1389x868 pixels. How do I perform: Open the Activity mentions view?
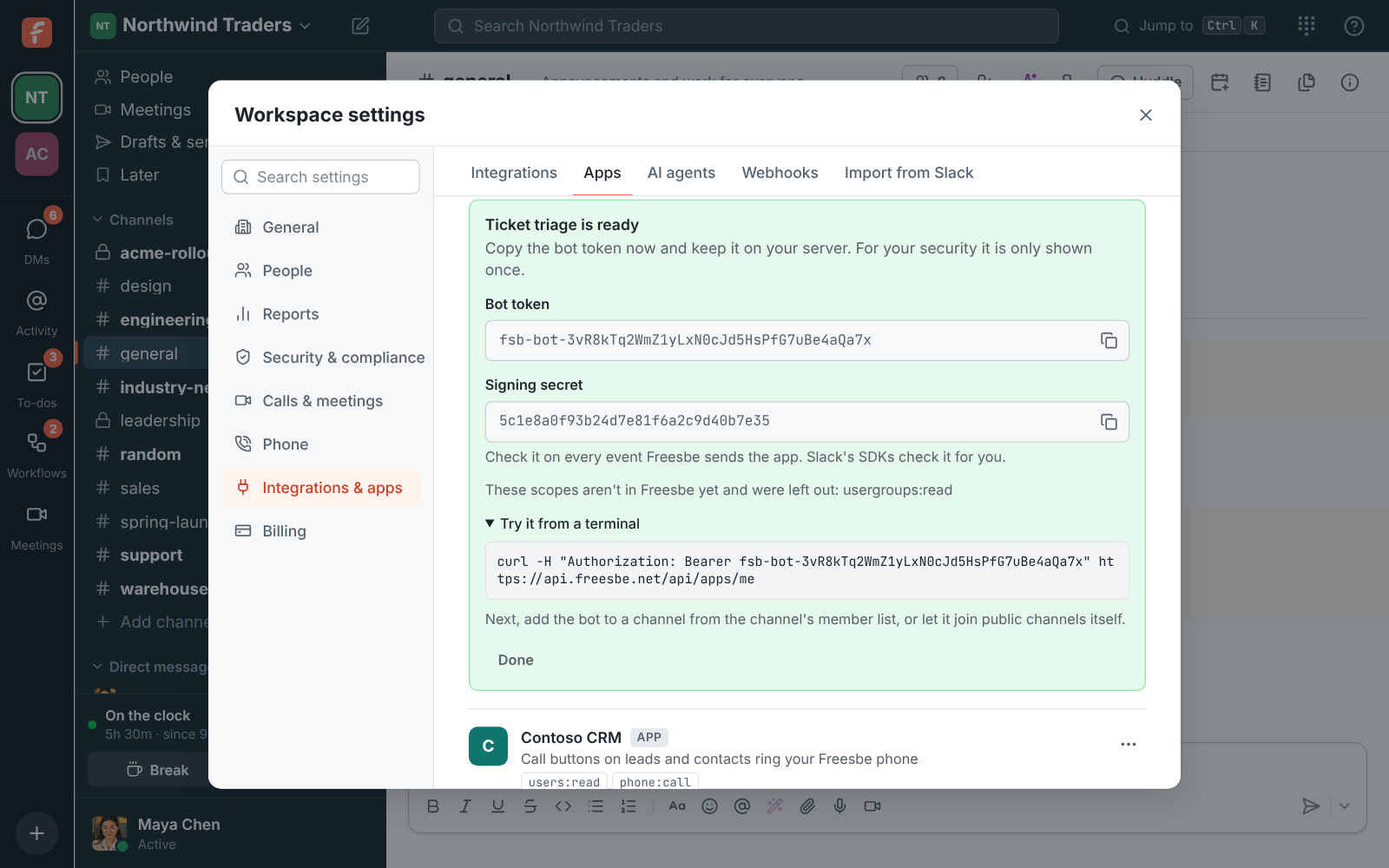click(36, 310)
